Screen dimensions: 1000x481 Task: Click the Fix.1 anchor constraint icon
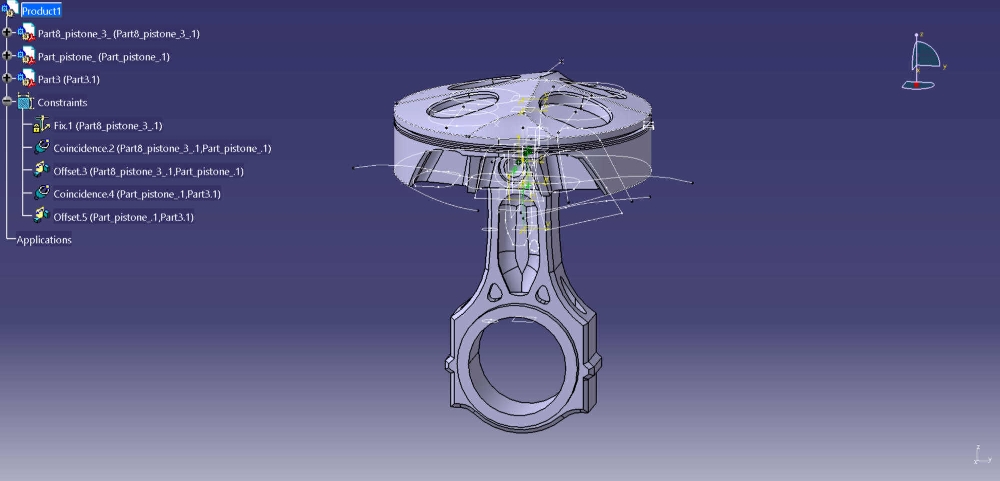click(x=41, y=124)
